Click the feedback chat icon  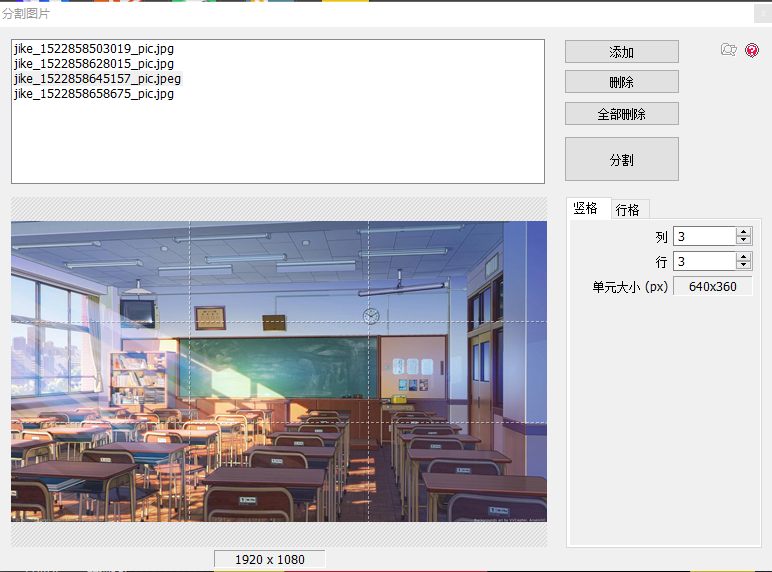pyautogui.click(x=729, y=50)
